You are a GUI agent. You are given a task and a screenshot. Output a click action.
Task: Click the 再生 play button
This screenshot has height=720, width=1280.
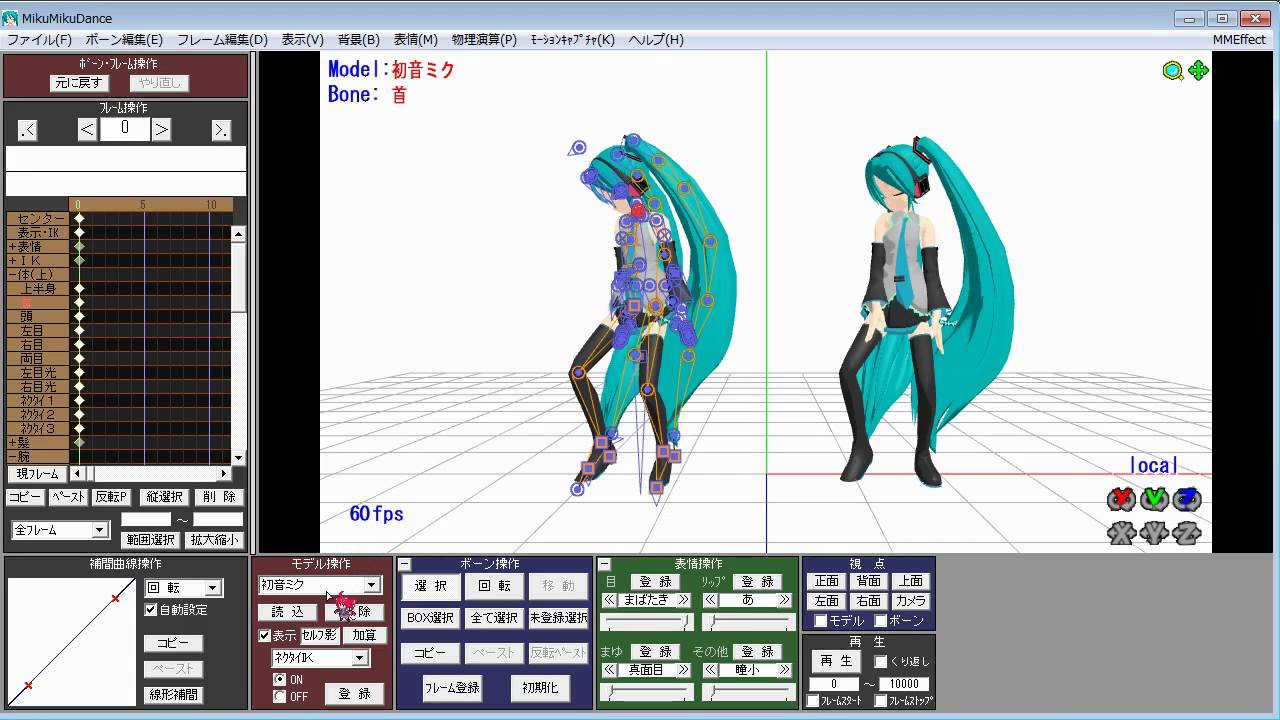pos(835,661)
